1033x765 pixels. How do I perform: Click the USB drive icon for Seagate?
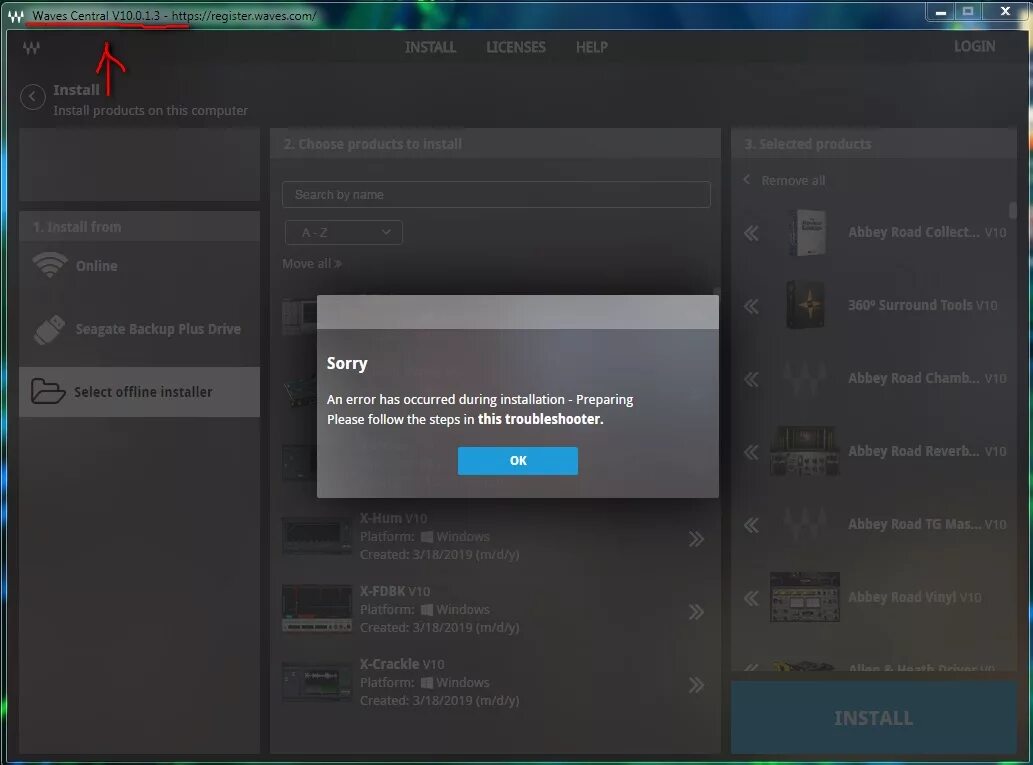pyautogui.click(x=49, y=329)
